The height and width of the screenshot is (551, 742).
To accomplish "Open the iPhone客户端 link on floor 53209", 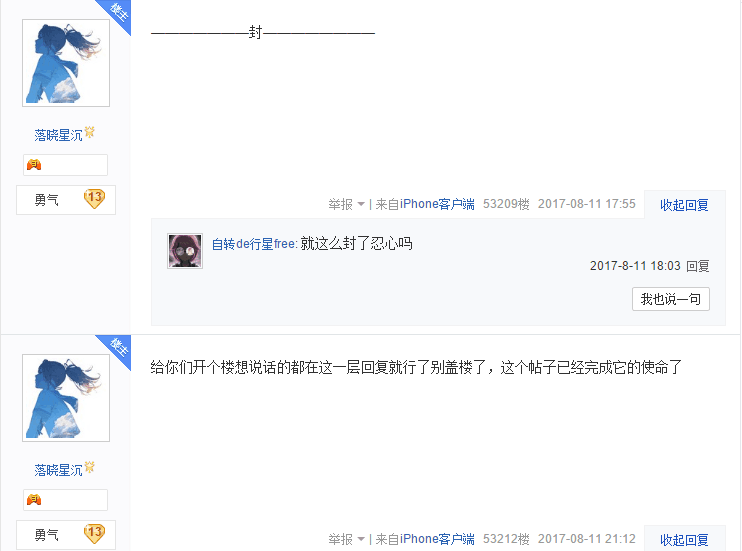I will 437,204.
